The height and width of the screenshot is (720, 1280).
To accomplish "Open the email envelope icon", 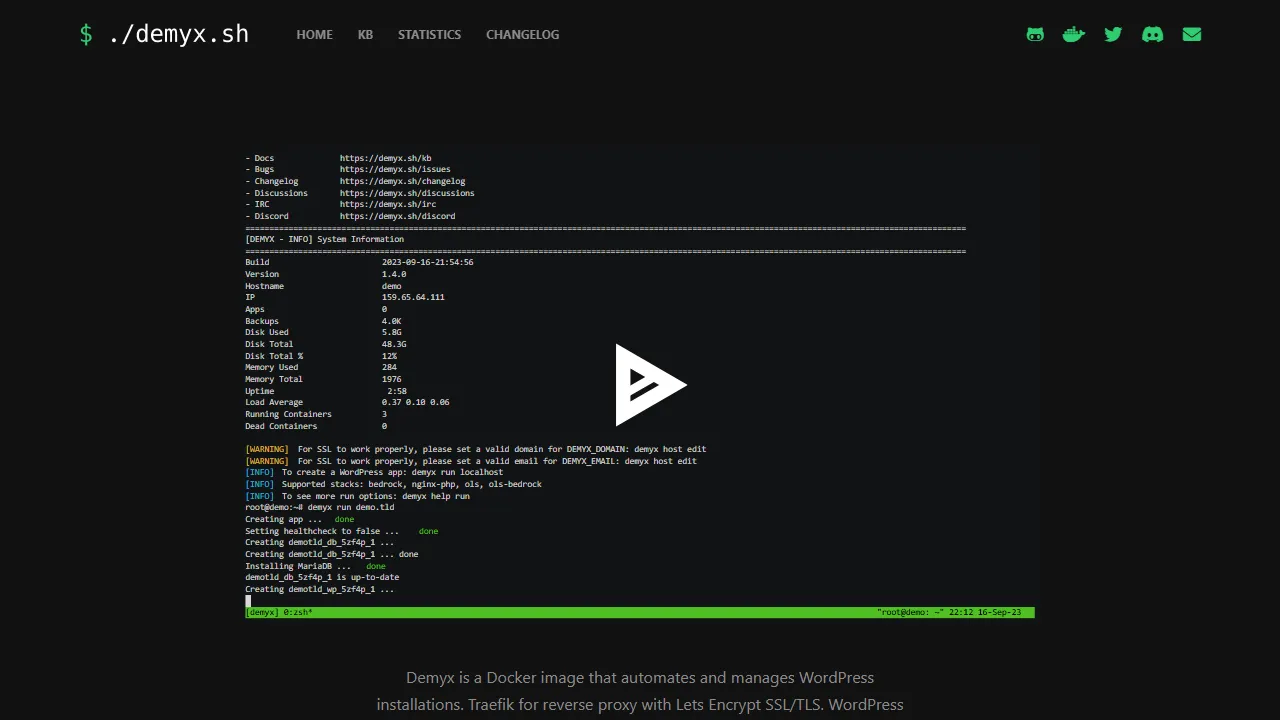I will pos(1191,34).
